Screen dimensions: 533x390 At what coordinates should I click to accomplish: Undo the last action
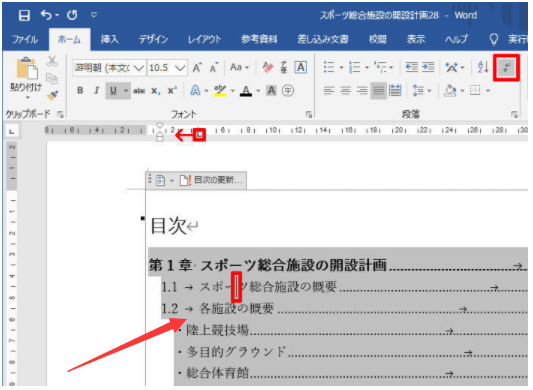[47, 15]
